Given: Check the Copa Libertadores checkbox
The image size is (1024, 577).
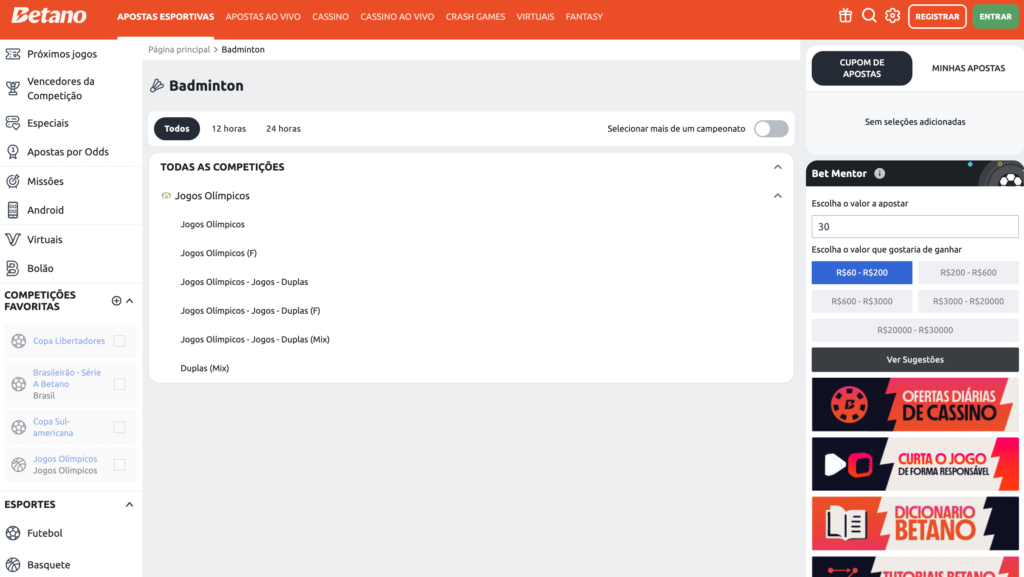Looking at the screenshot, I should coord(119,341).
